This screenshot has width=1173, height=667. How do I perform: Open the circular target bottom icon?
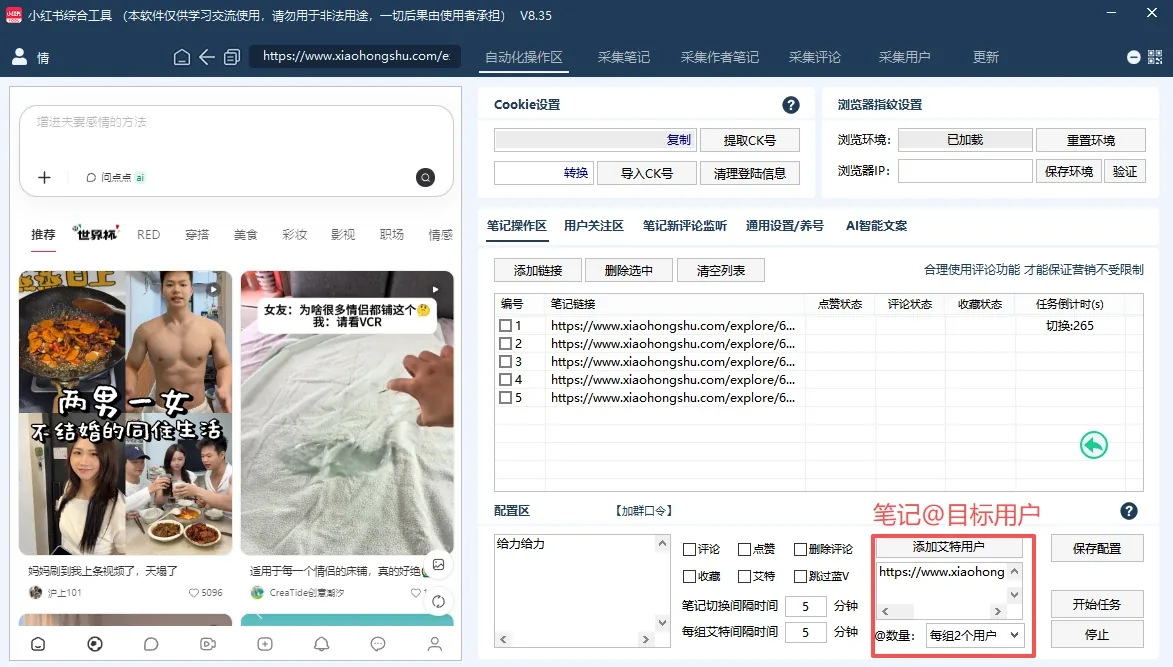(x=95, y=644)
